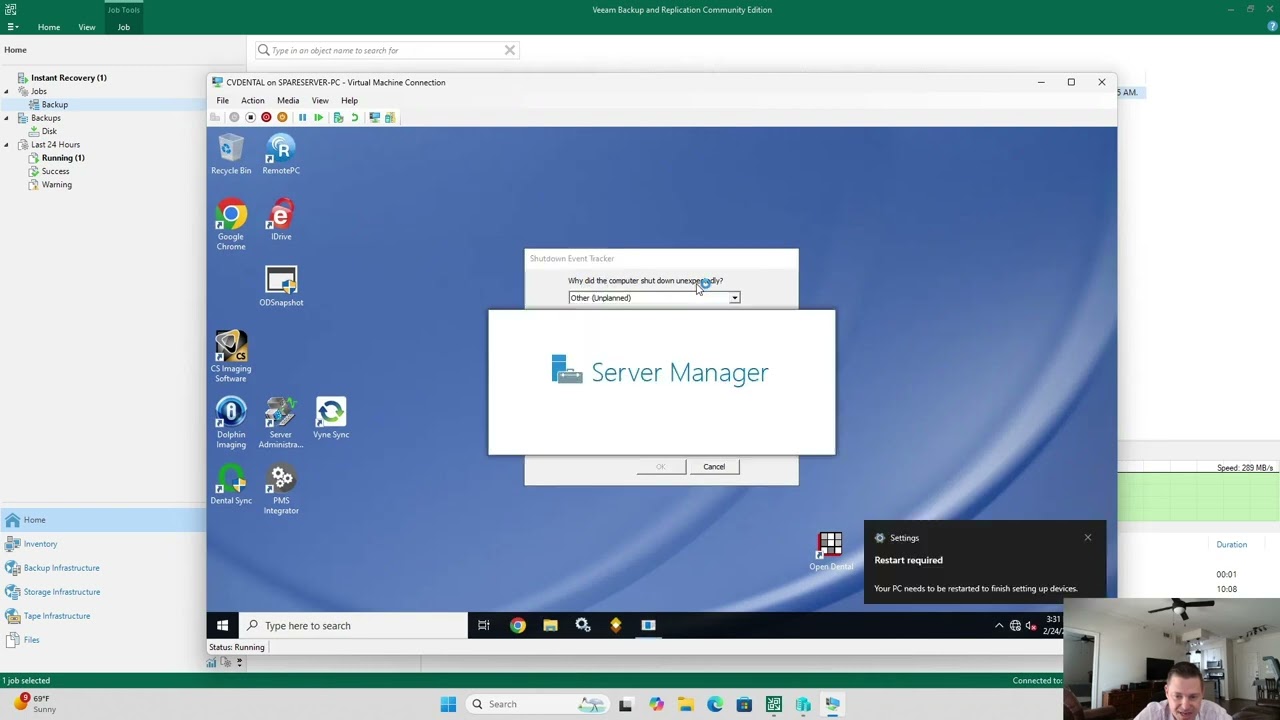Click Cancel in Shutdown Event Tracker
This screenshot has height=720, width=1280.
tap(714, 467)
